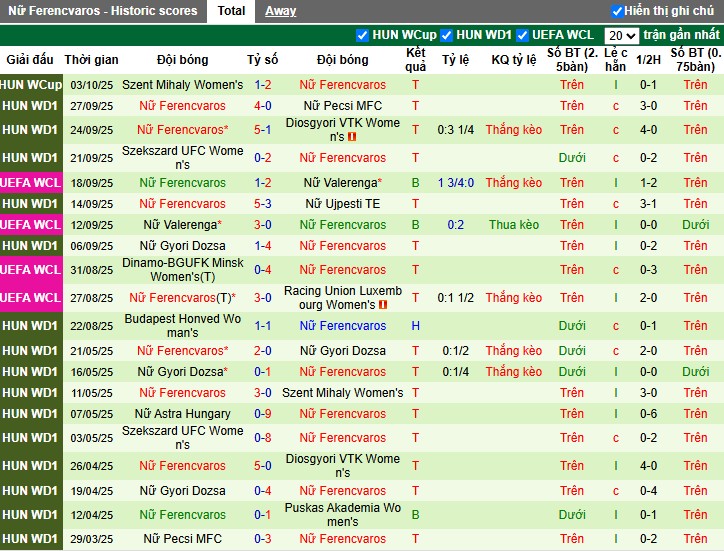Viewport: 724px width, 551px height.
Task: Click the Giải đấu column header
Action: click(30, 60)
